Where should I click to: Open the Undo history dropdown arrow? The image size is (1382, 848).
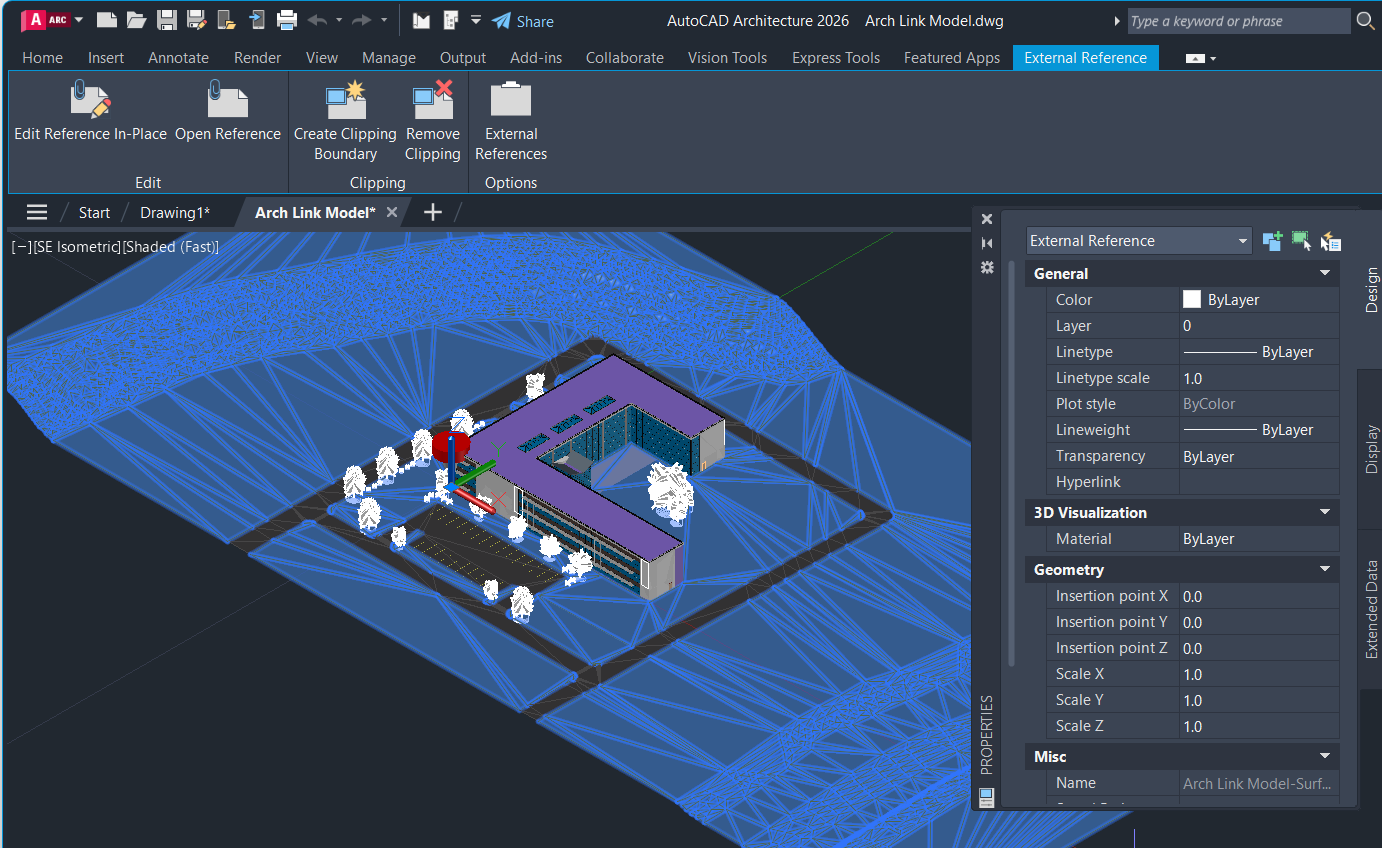pos(339,20)
